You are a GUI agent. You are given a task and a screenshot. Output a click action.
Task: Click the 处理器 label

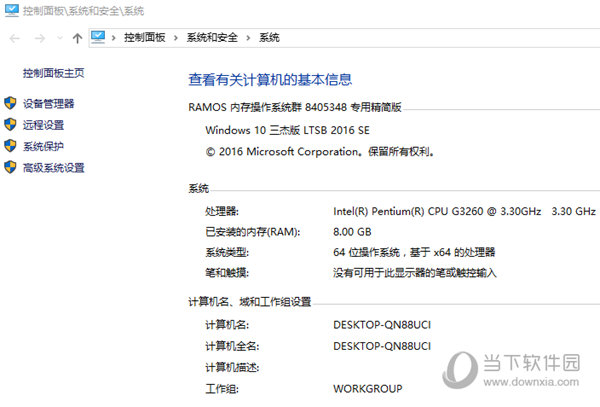pyautogui.click(x=222, y=212)
